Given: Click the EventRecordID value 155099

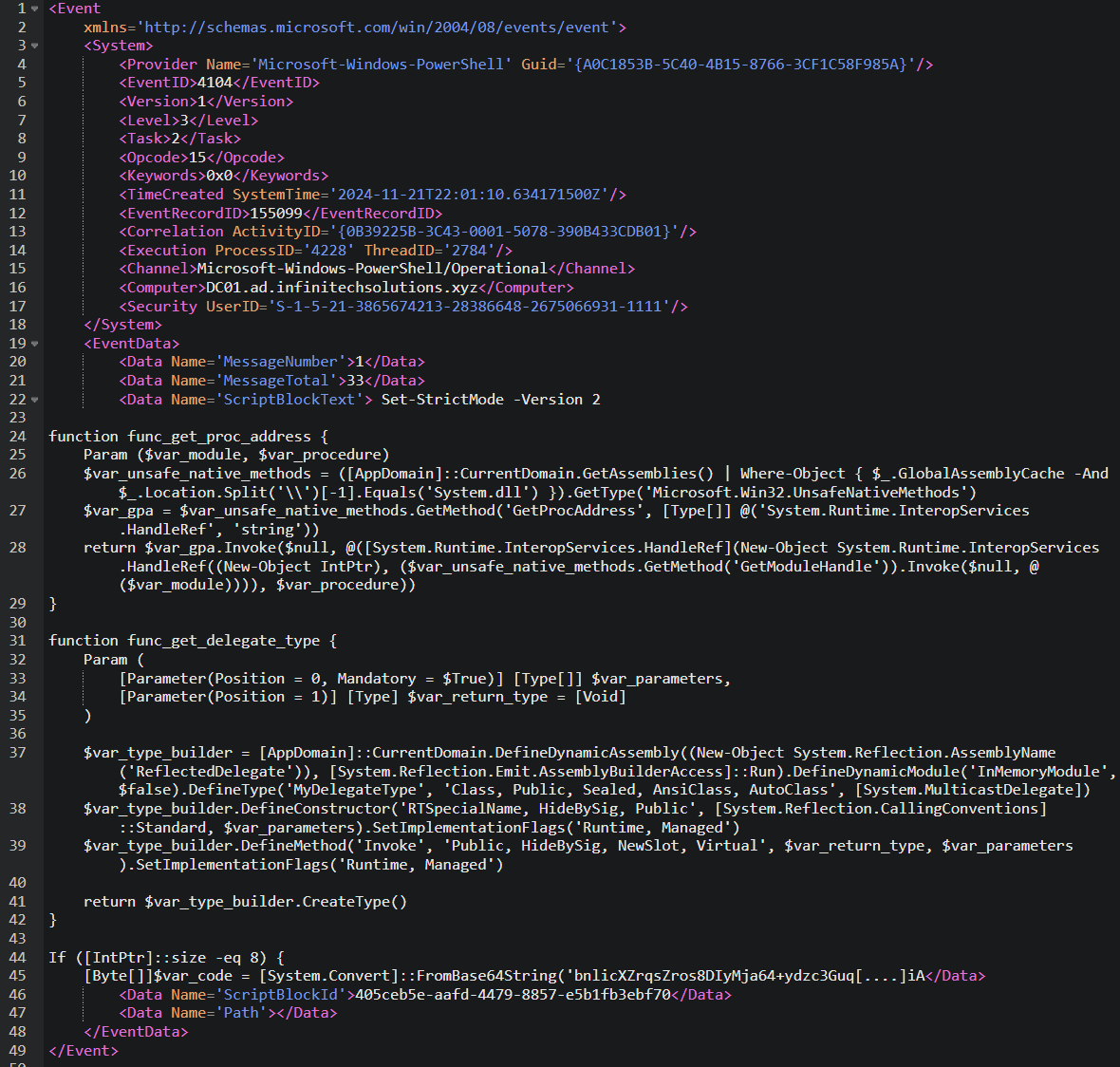Looking at the screenshot, I should [276, 213].
